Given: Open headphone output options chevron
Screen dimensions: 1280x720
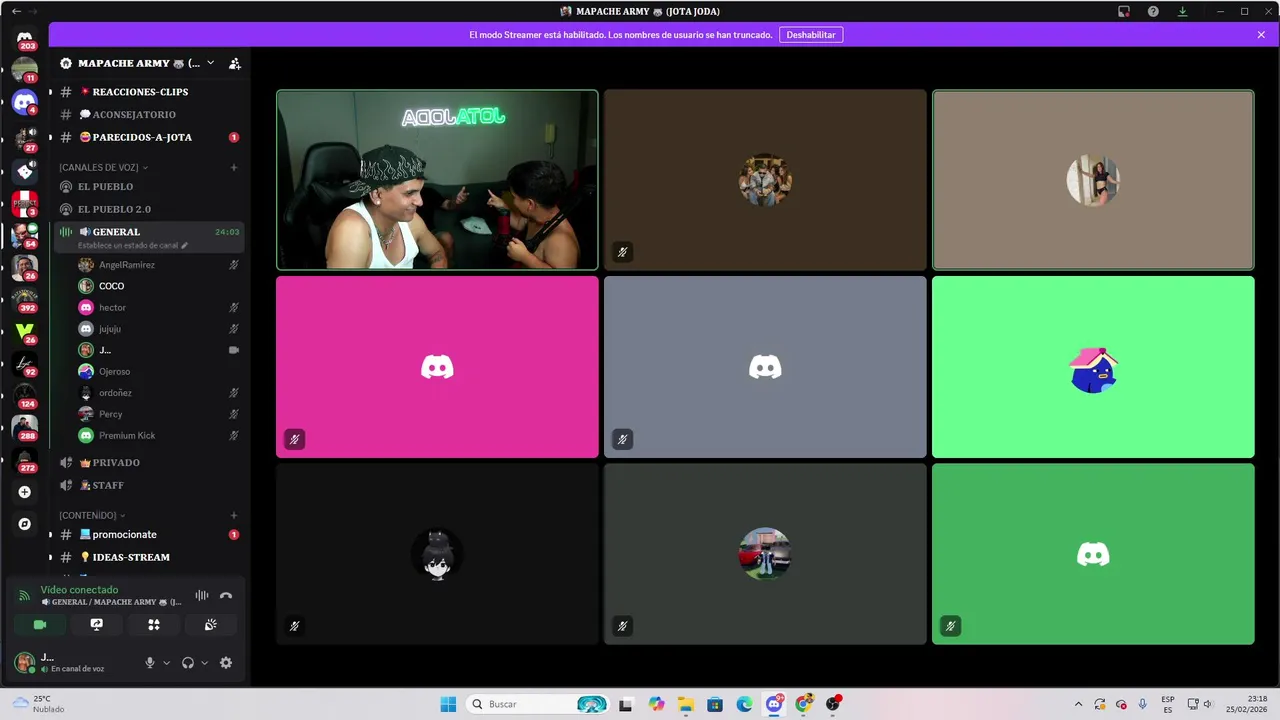Looking at the screenshot, I should 205,662.
